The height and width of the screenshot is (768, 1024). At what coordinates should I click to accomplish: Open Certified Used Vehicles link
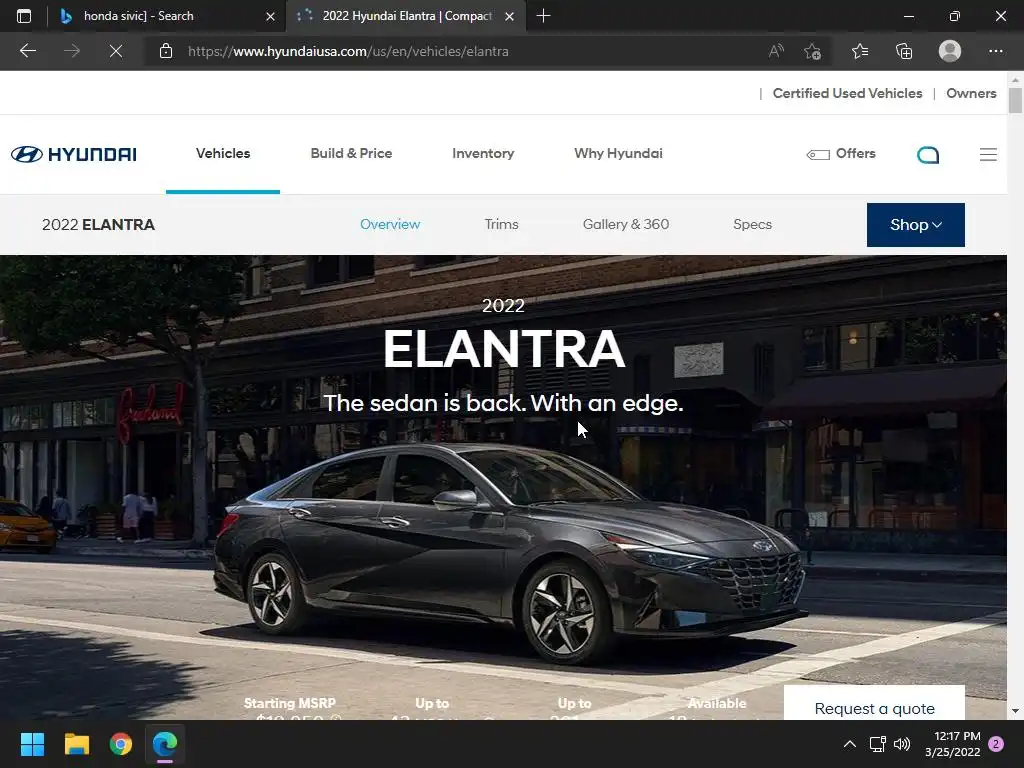(x=847, y=93)
